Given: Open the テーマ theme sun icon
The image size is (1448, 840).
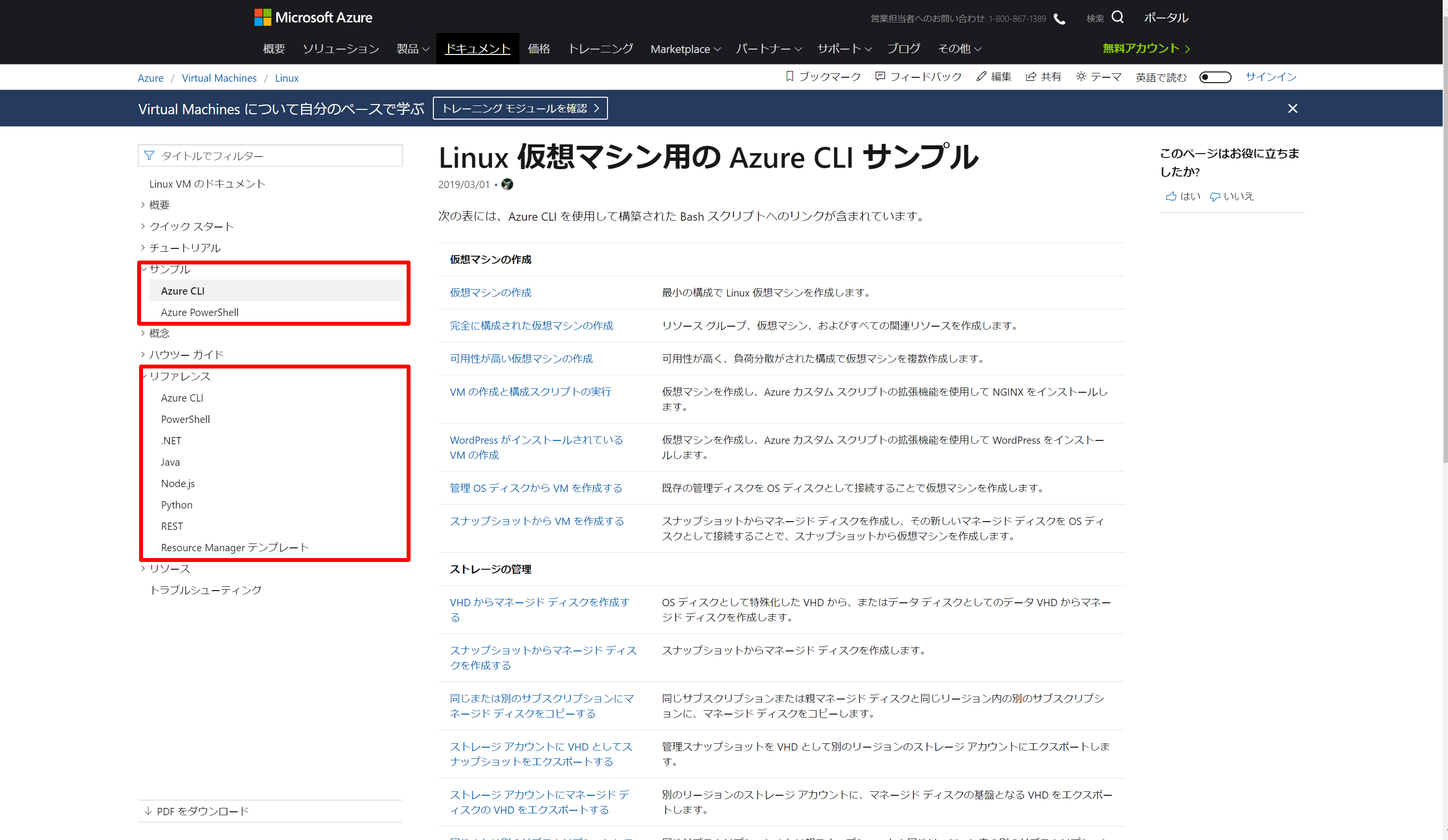Looking at the screenshot, I should pyautogui.click(x=1081, y=76).
